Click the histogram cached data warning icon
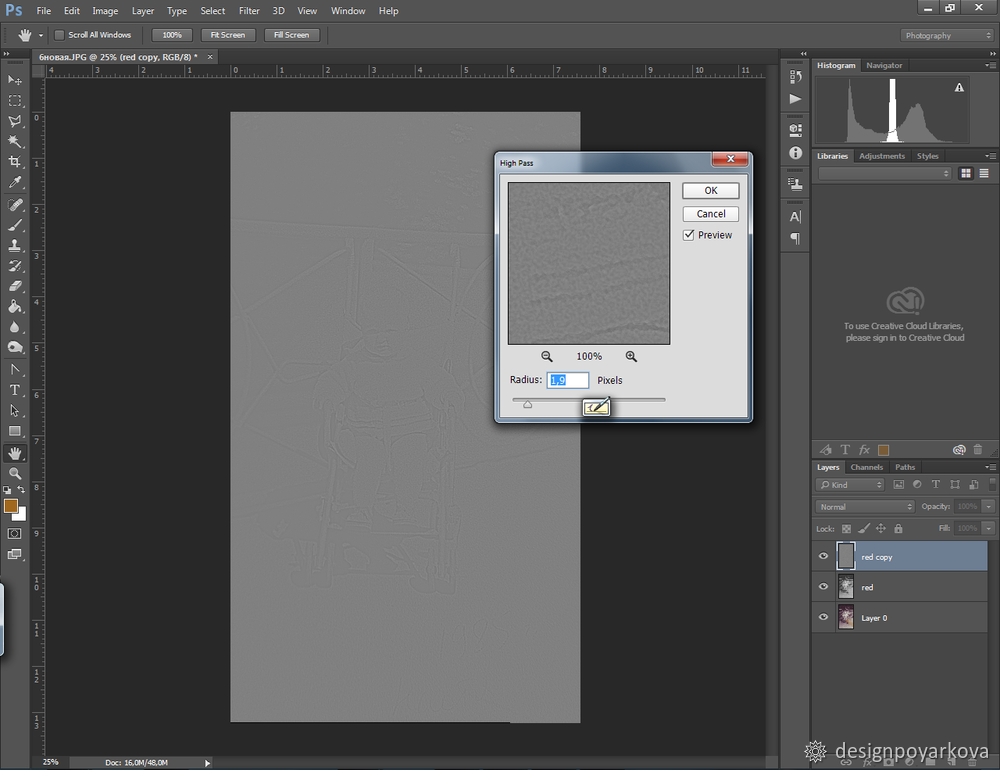The height and width of the screenshot is (770, 1000). 959,87
